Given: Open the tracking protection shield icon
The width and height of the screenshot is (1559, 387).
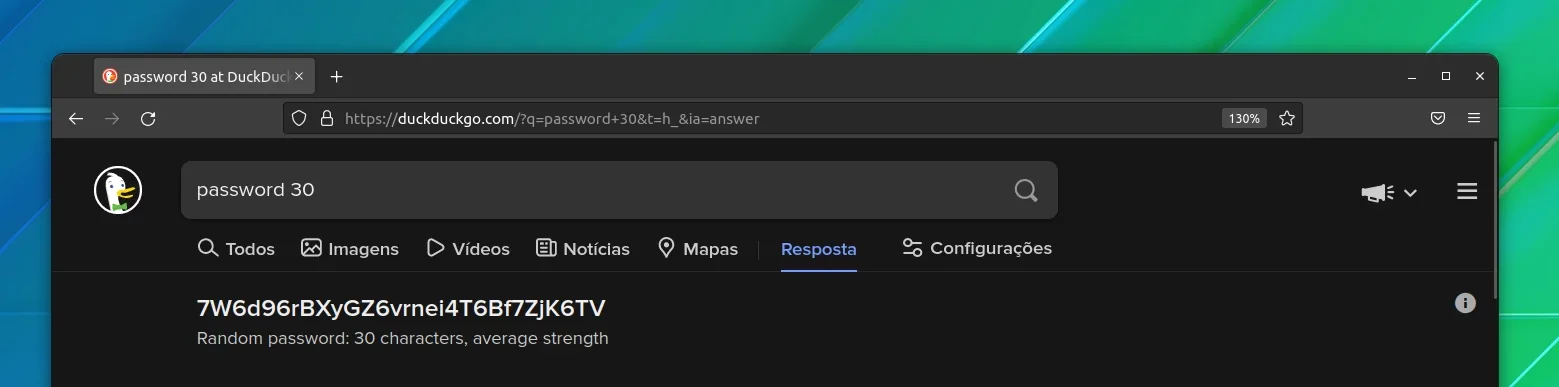Looking at the screenshot, I should coord(298,118).
